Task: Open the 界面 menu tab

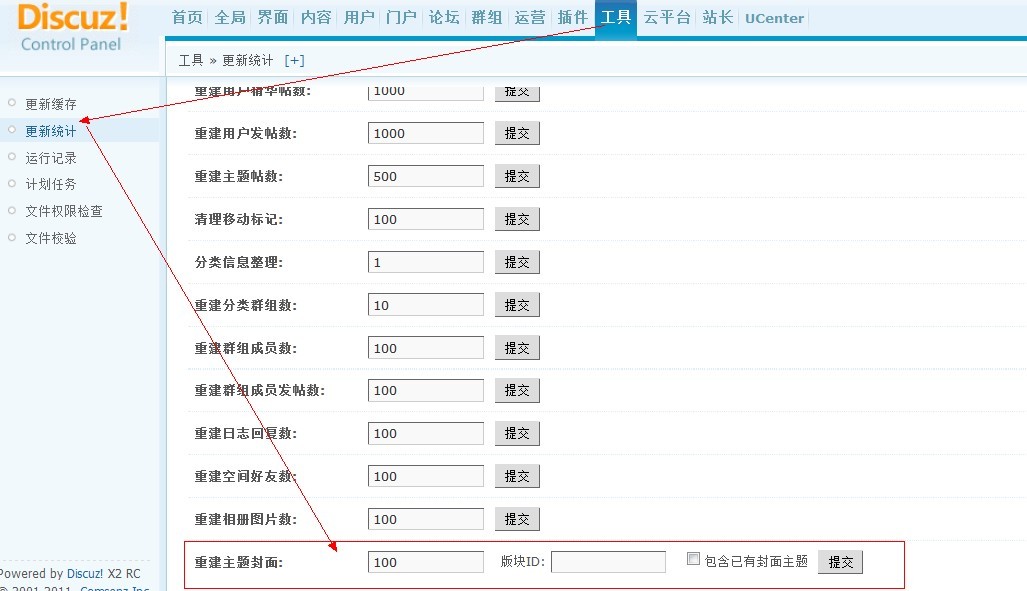Action: click(273, 17)
